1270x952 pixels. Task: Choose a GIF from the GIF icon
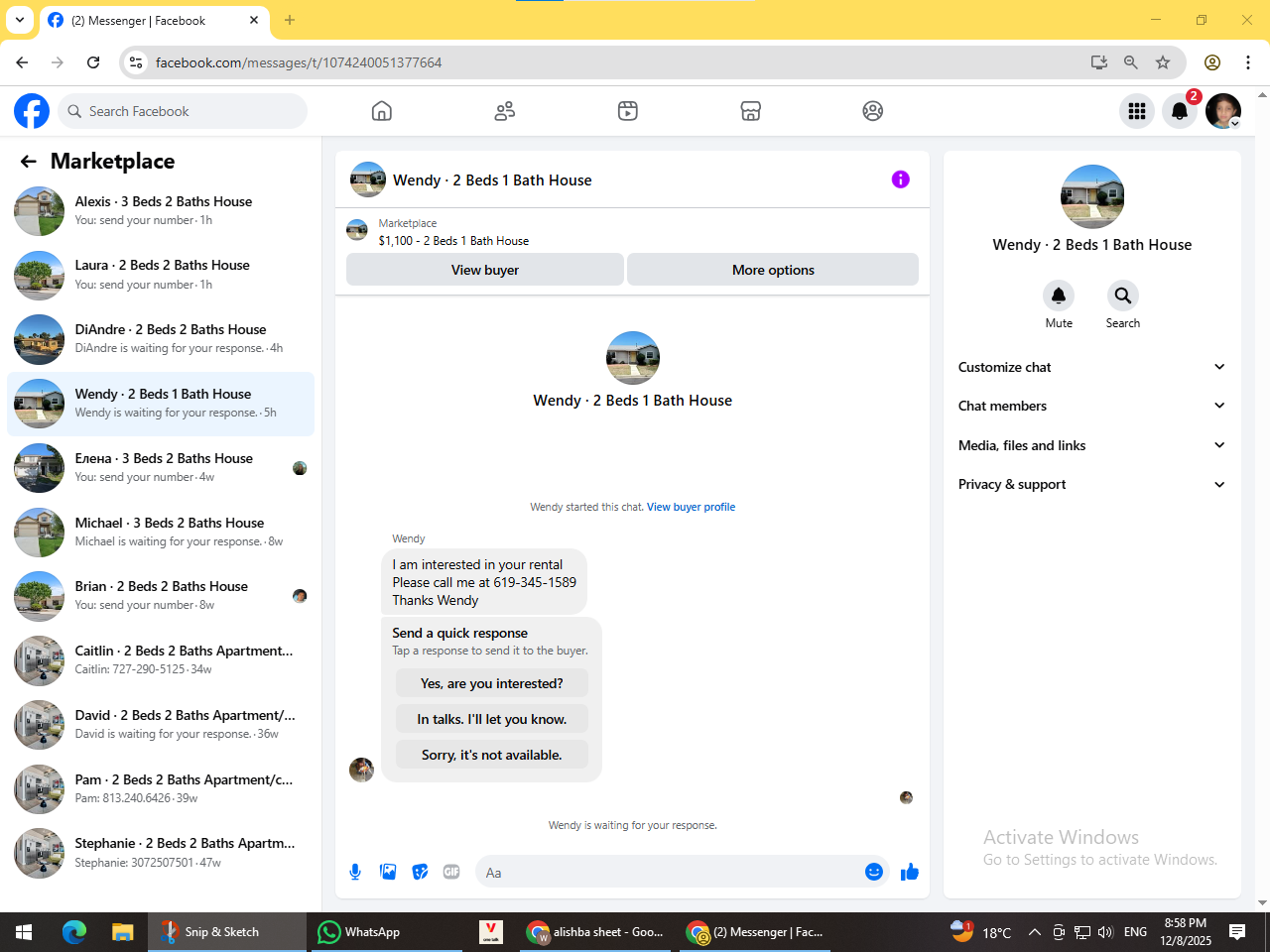tap(451, 872)
